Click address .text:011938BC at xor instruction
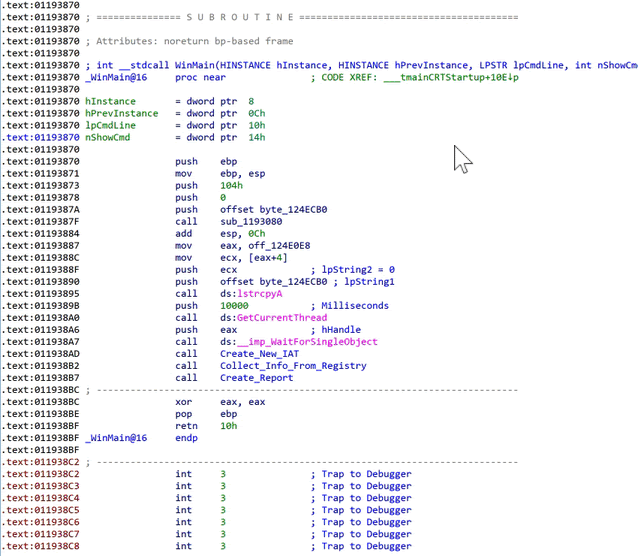This screenshot has width=638, height=556. [x=41, y=402]
